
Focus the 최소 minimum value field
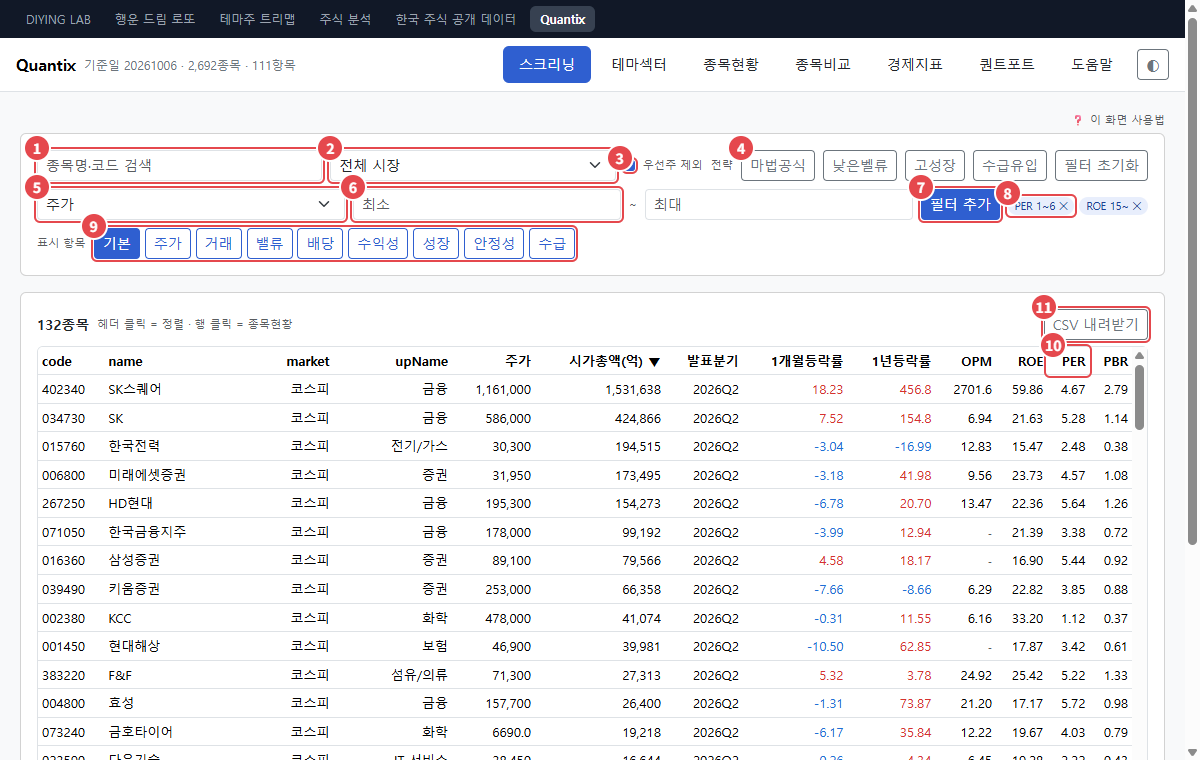pos(487,204)
